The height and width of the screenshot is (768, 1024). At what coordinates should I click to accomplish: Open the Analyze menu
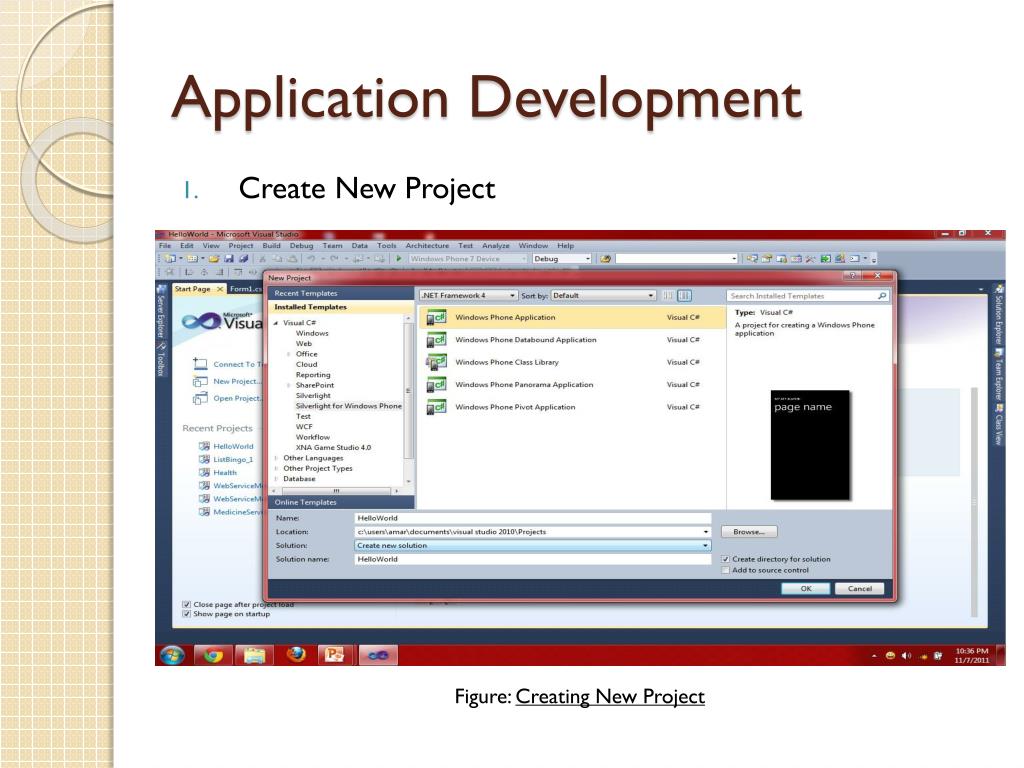496,246
